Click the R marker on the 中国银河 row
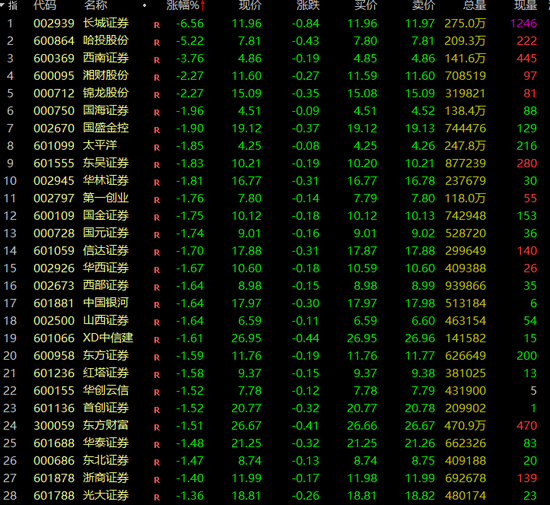This screenshot has height=505, width=550. tap(157, 305)
